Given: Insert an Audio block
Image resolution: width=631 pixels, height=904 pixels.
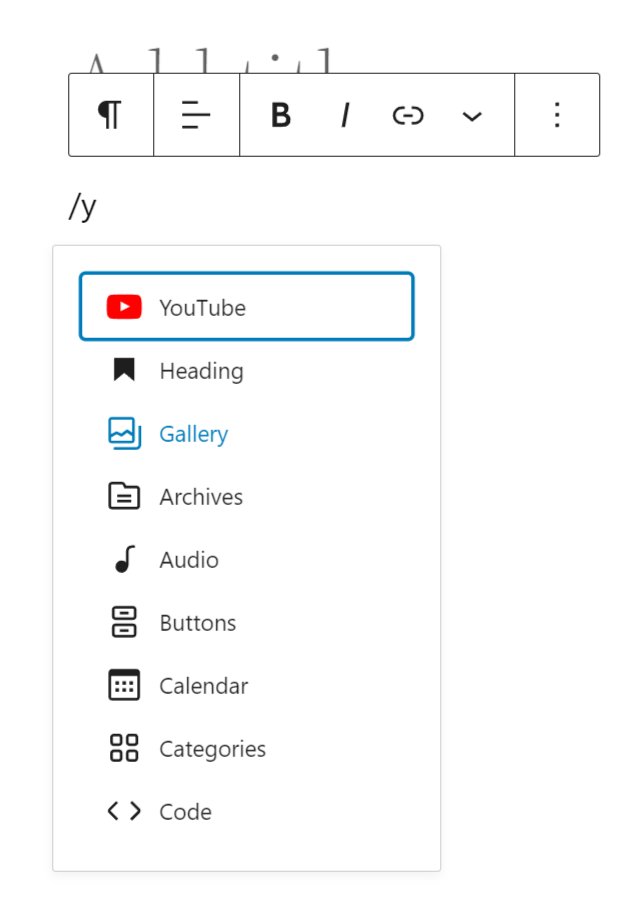Looking at the screenshot, I should coord(188,559).
